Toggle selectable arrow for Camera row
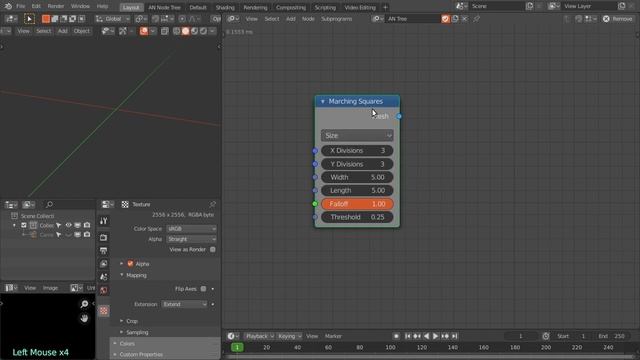This screenshot has height=360, width=640. point(58,235)
